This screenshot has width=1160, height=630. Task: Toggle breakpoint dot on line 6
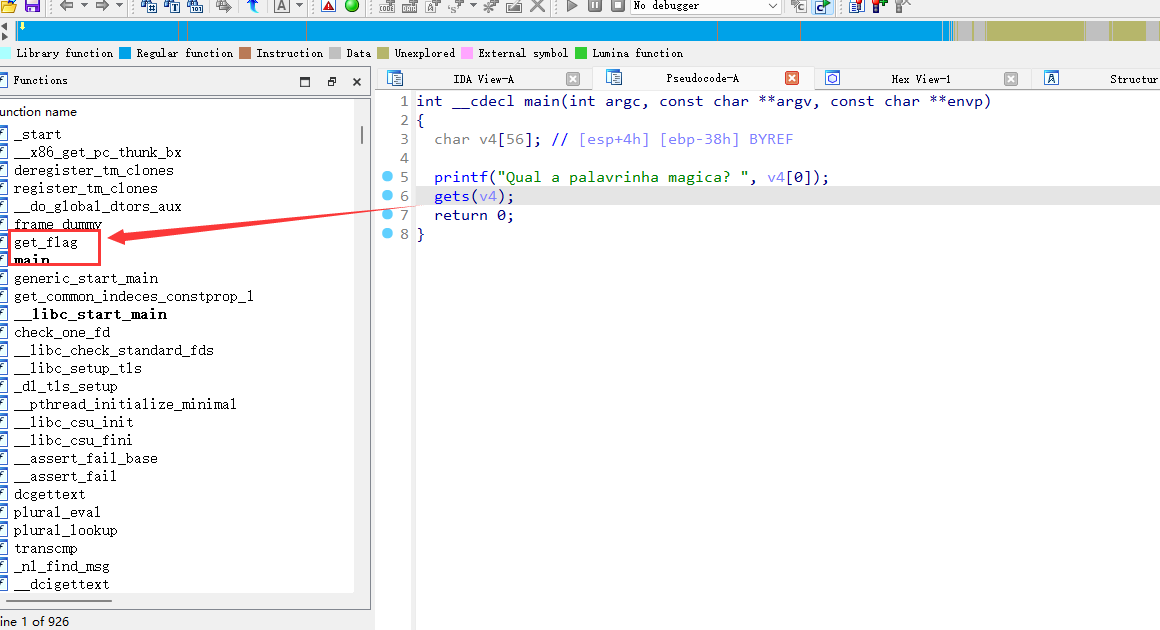pyautogui.click(x=387, y=195)
